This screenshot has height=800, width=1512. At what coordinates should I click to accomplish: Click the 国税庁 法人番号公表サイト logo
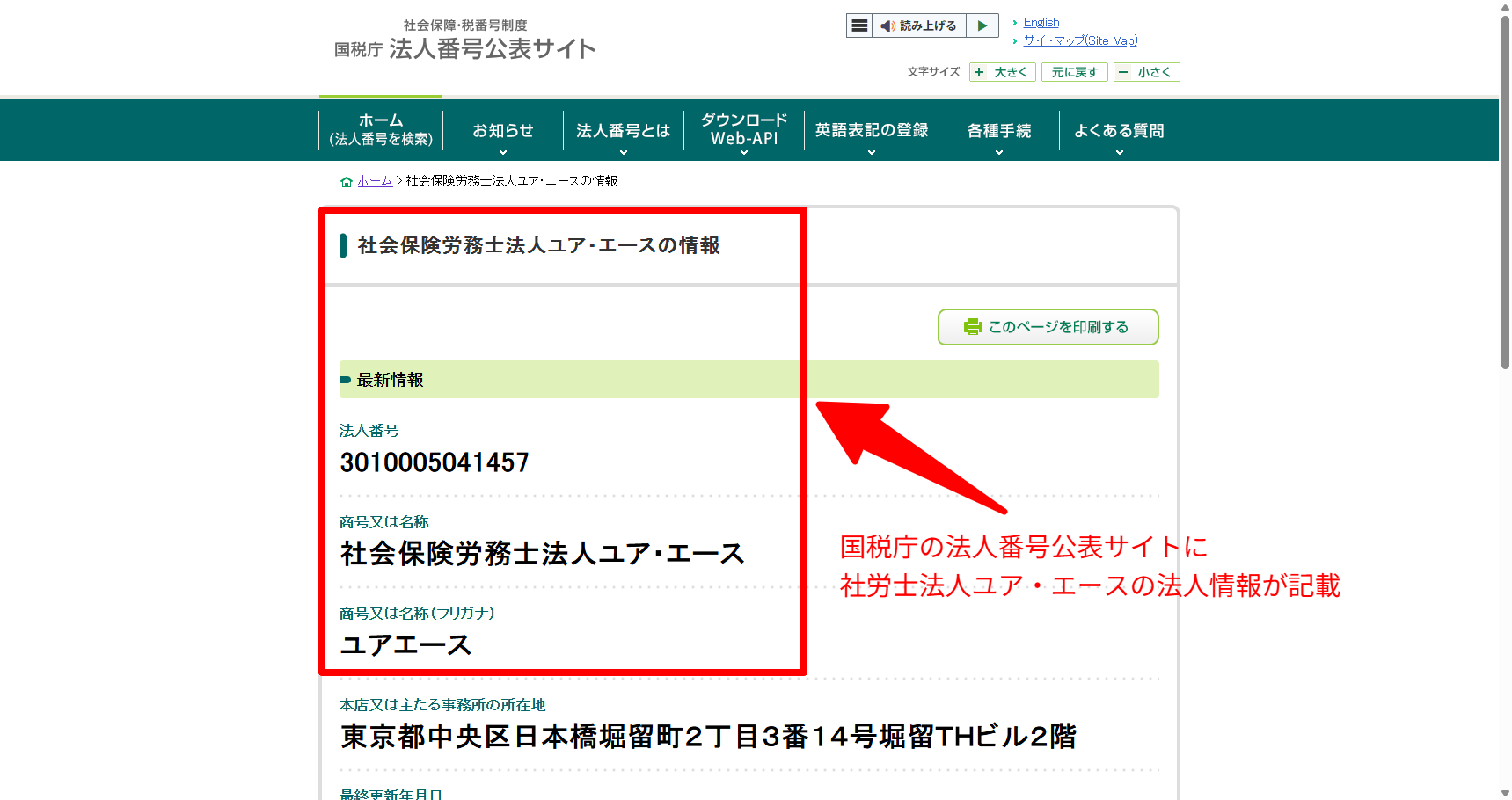point(465,40)
